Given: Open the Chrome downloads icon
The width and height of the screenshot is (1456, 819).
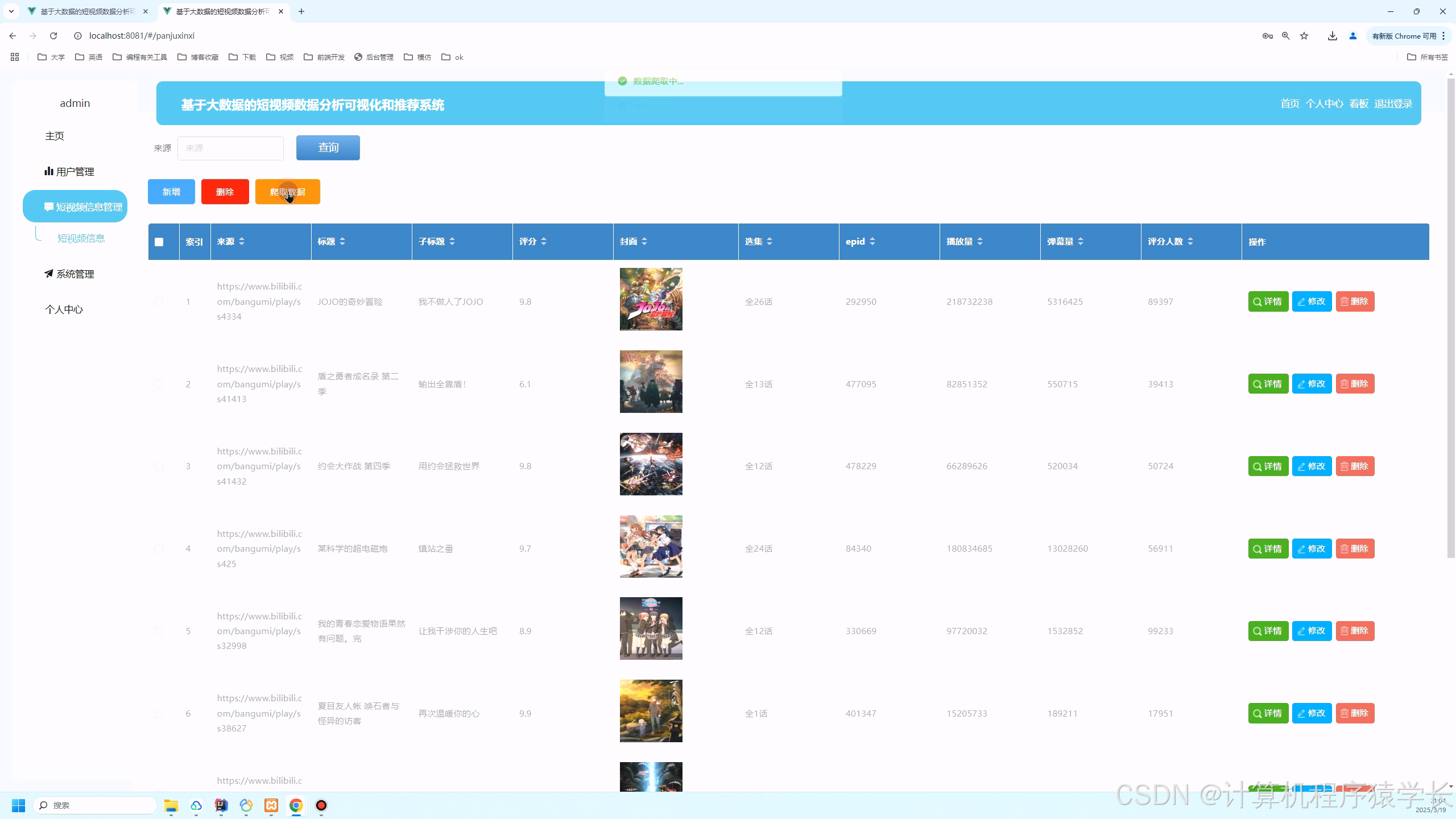Looking at the screenshot, I should [1332, 36].
